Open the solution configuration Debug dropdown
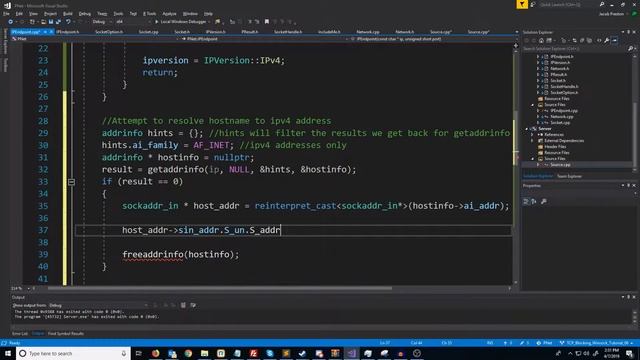The height and width of the screenshot is (360, 640). click(x=101, y=22)
